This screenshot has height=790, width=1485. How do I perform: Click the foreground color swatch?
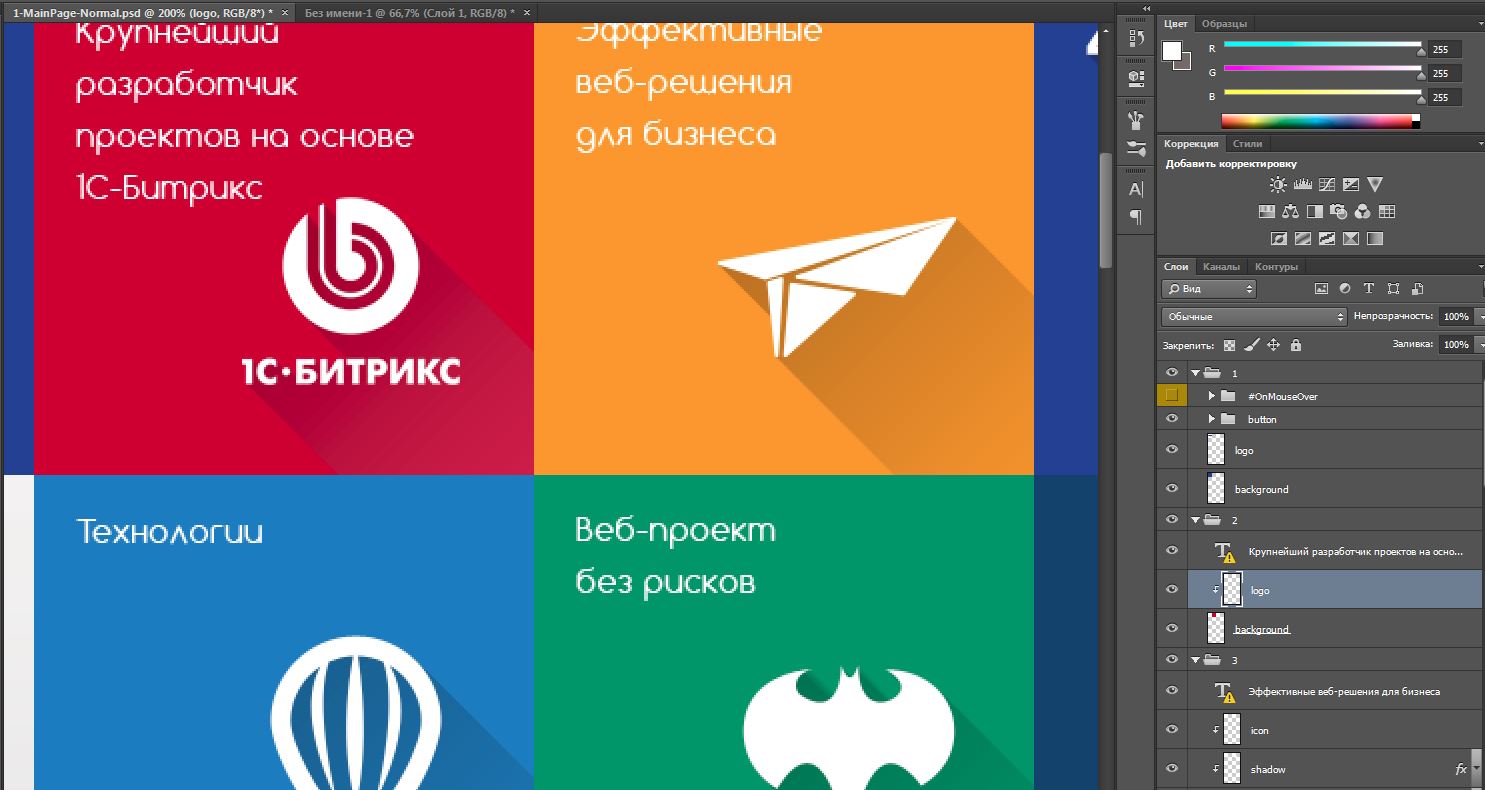pyautogui.click(x=1173, y=51)
